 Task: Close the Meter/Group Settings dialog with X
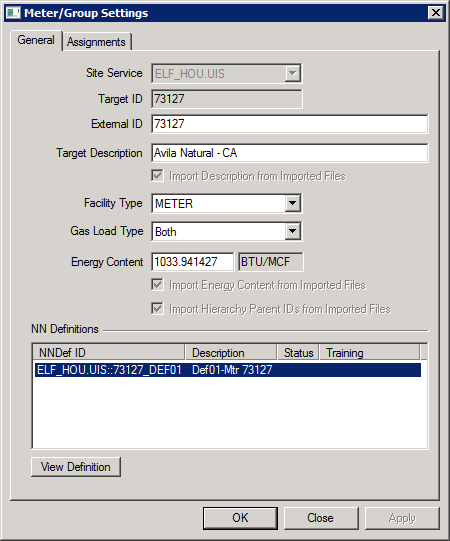pyautogui.click(x=436, y=13)
